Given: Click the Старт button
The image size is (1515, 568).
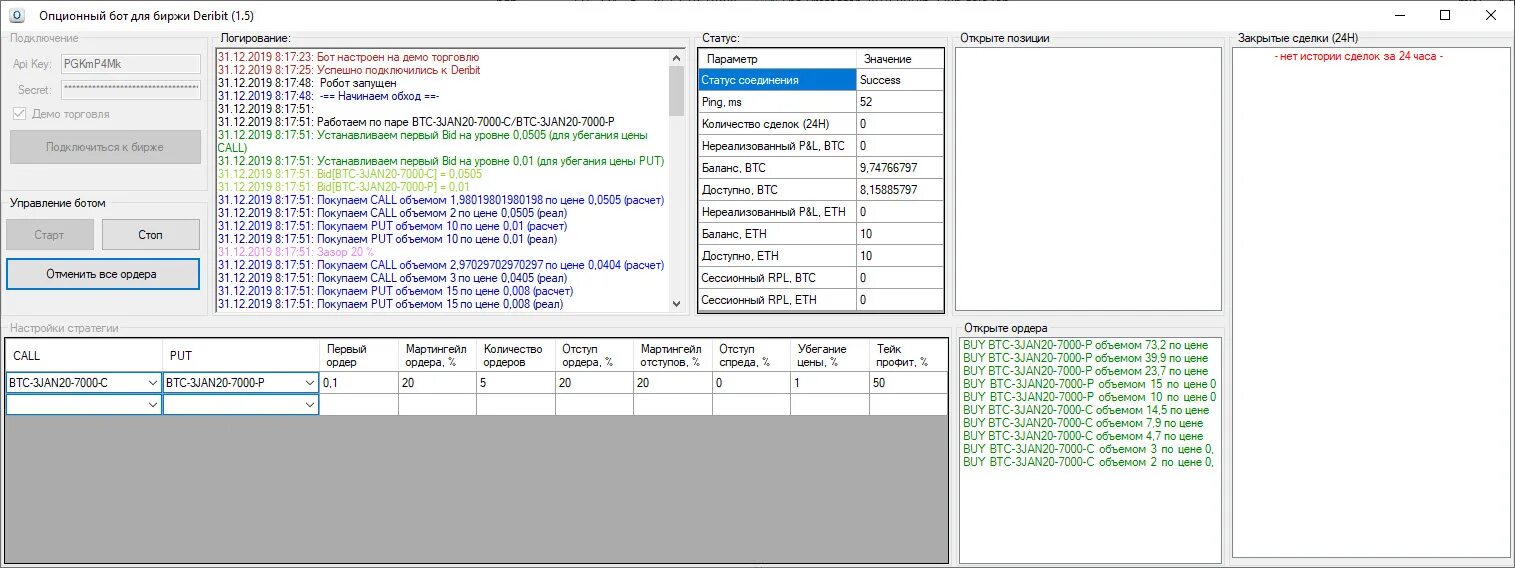Looking at the screenshot, I should pos(49,235).
